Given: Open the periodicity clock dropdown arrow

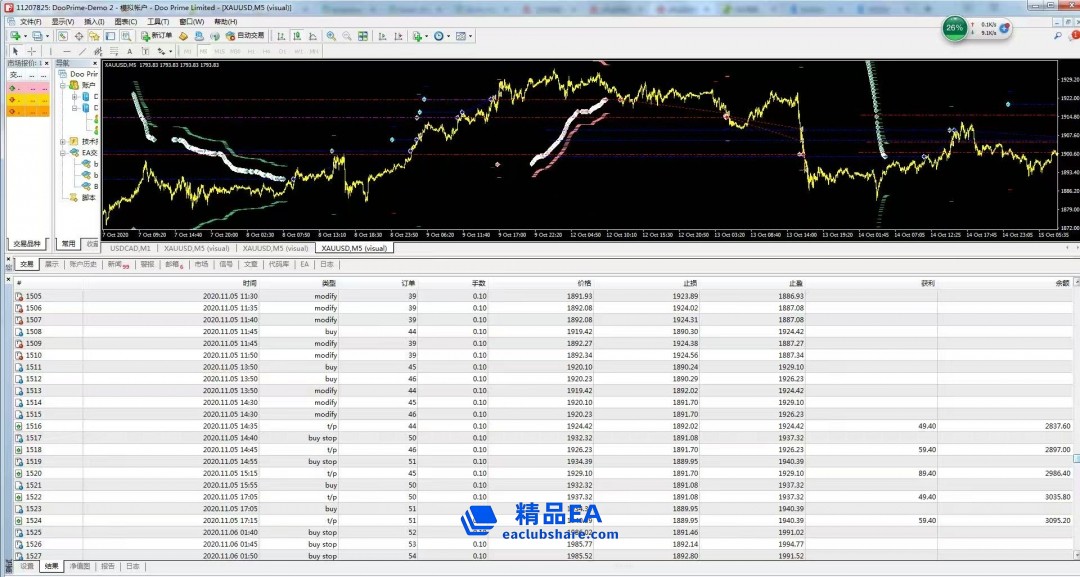Looking at the screenshot, I should coord(449,36).
